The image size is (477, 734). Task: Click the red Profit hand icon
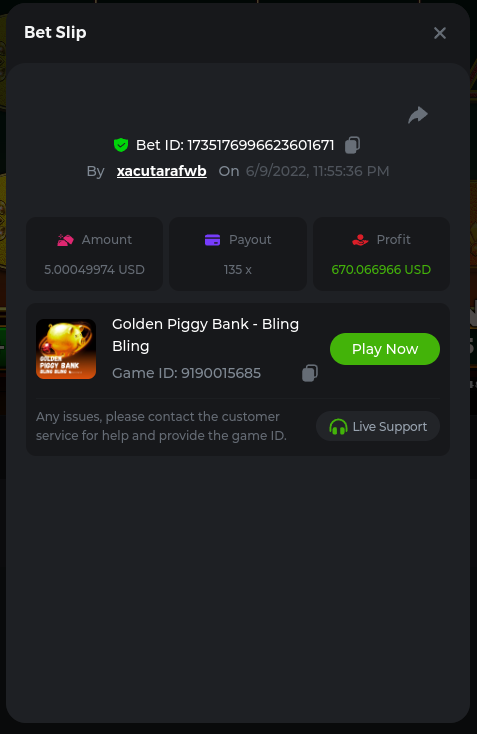(360, 240)
